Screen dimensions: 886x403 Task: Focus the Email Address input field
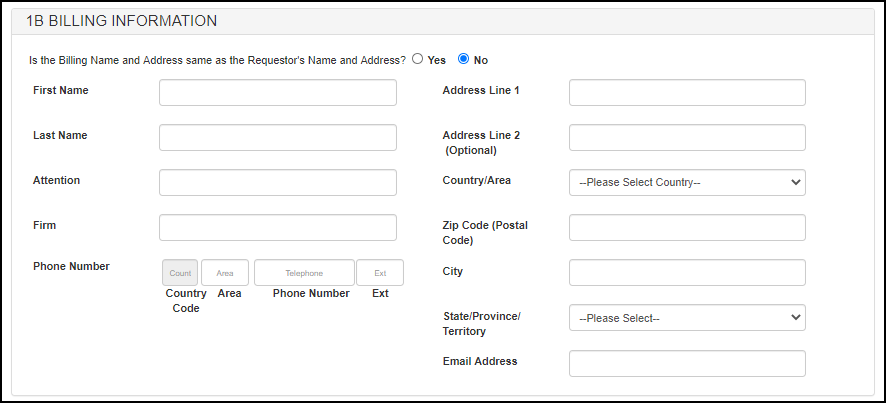687,363
